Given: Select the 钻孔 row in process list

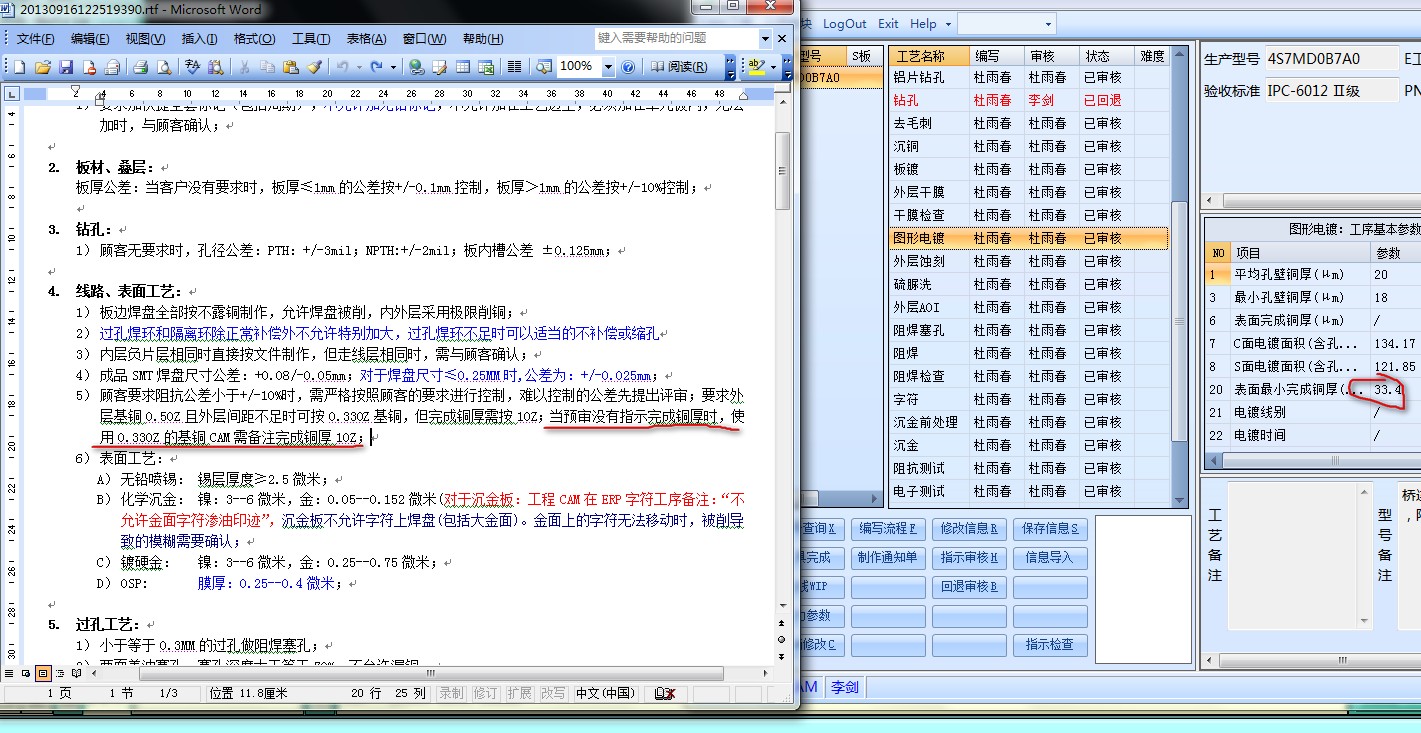Looking at the screenshot, I should [x=1030, y=100].
